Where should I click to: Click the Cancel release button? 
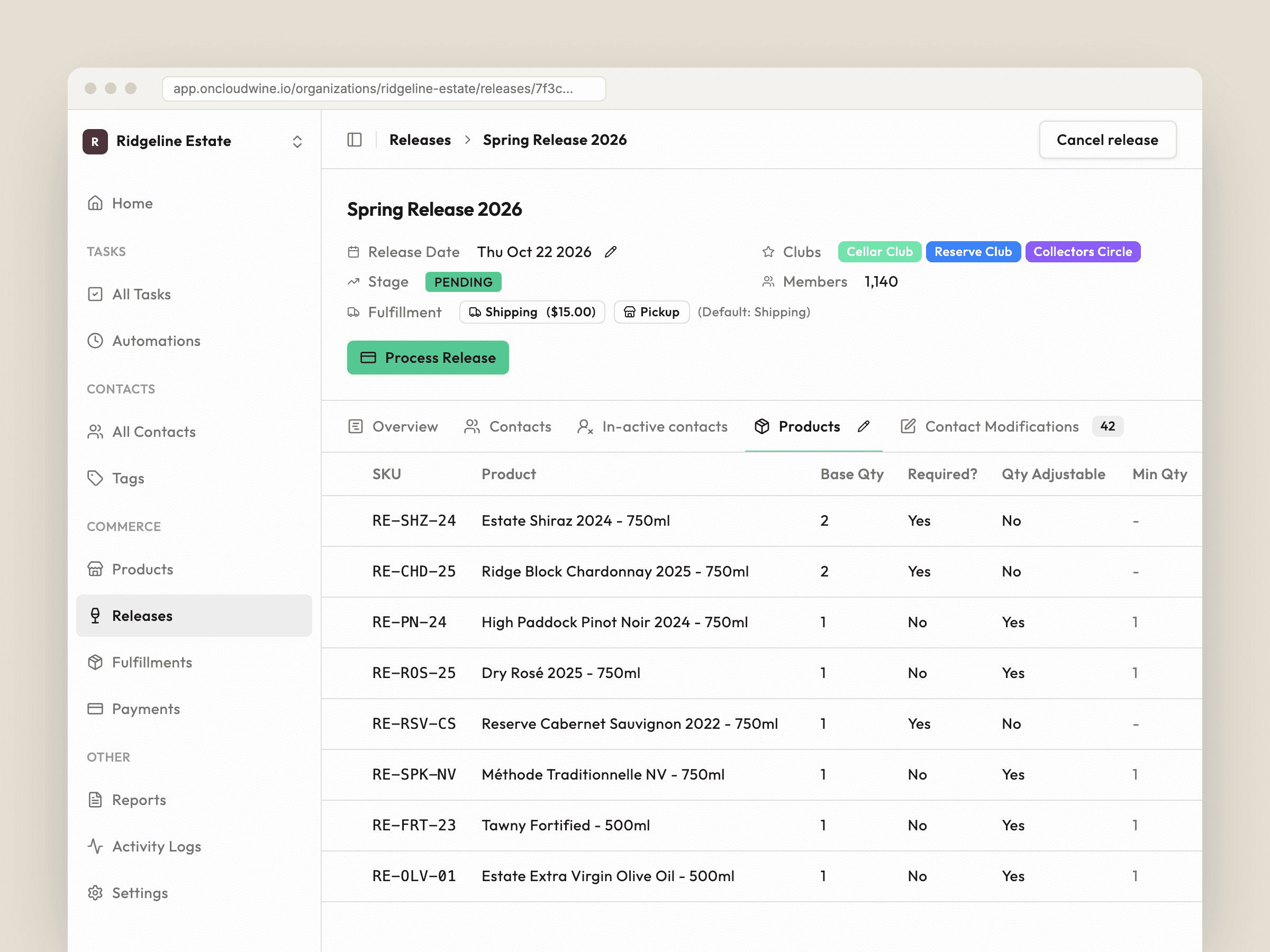point(1108,140)
